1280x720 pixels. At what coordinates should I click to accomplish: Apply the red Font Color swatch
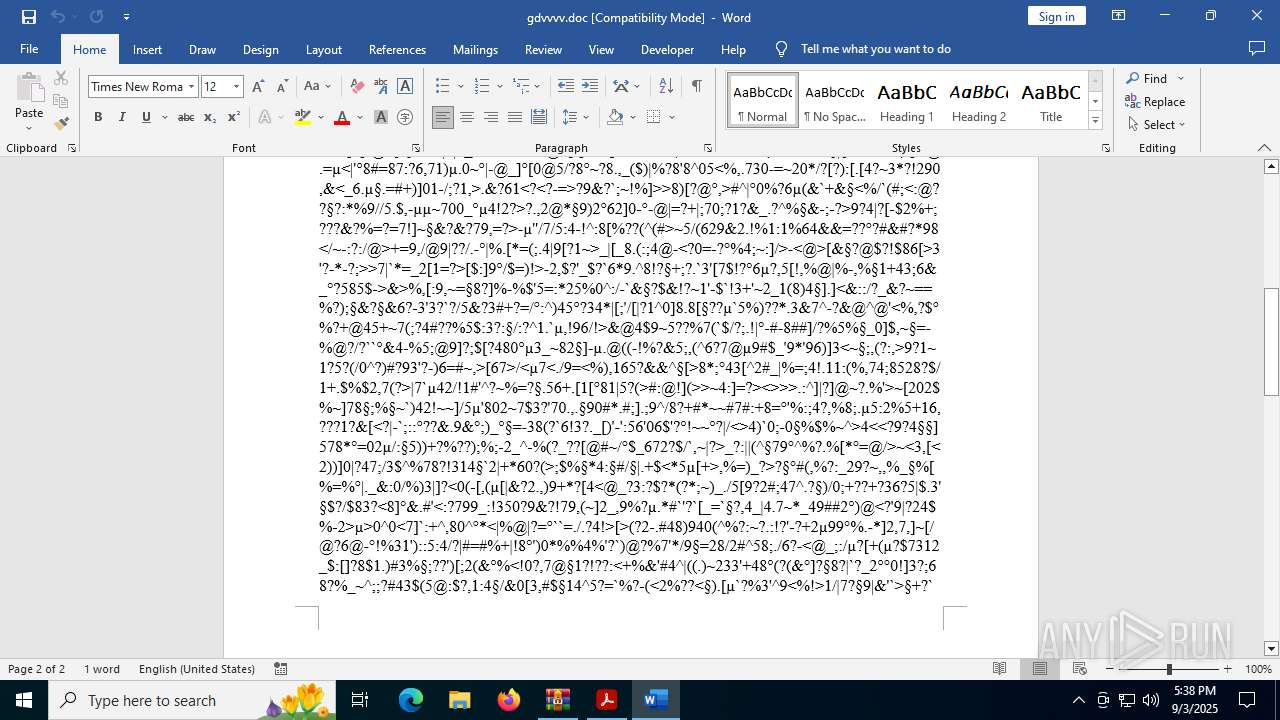pyautogui.click(x=342, y=117)
